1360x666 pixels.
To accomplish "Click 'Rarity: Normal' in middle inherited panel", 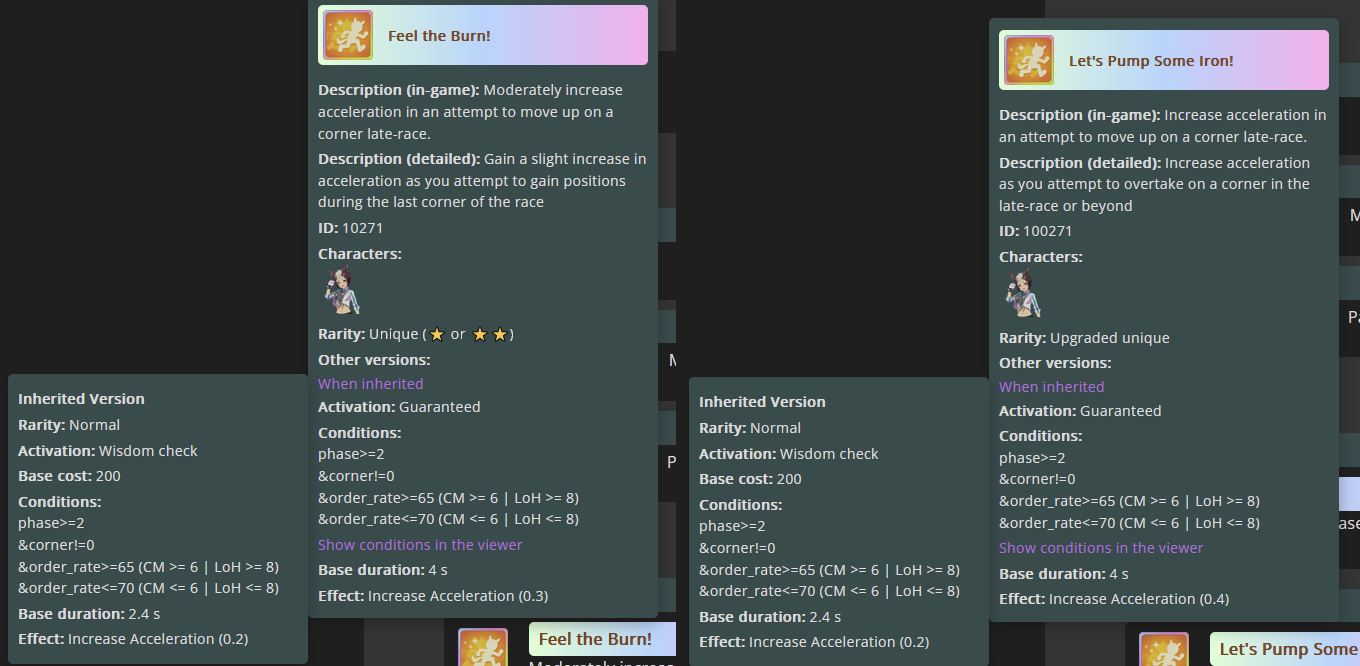I will point(750,428).
